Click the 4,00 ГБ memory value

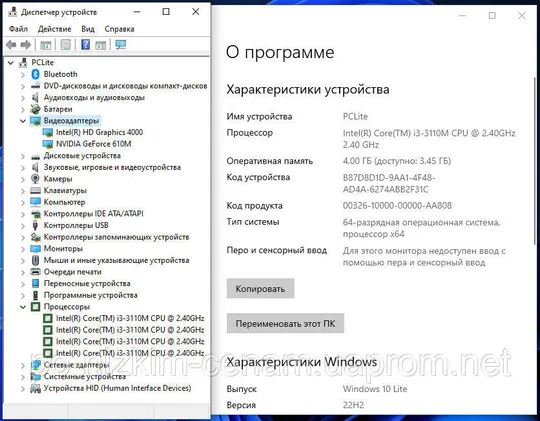click(x=397, y=161)
